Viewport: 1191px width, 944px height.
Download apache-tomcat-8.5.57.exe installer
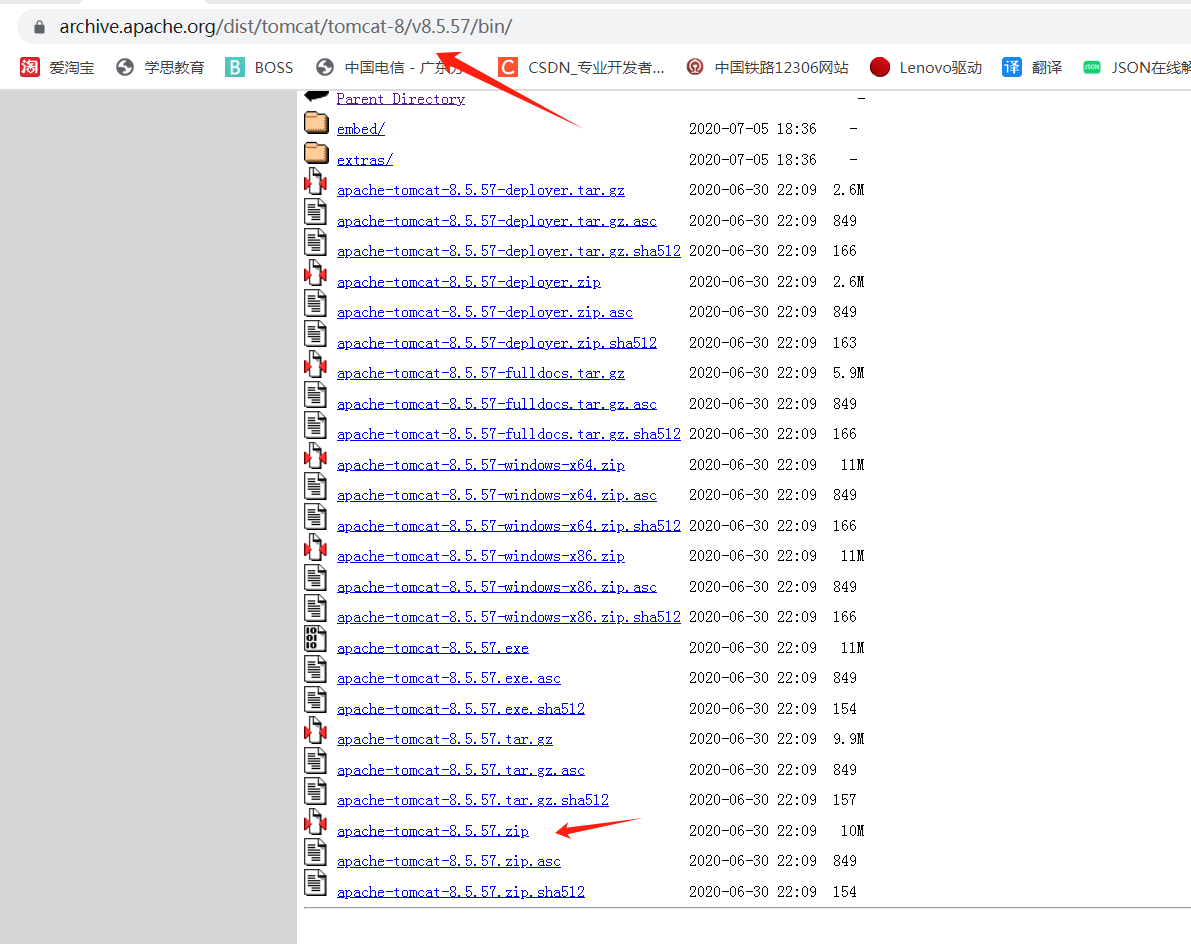tap(432, 648)
